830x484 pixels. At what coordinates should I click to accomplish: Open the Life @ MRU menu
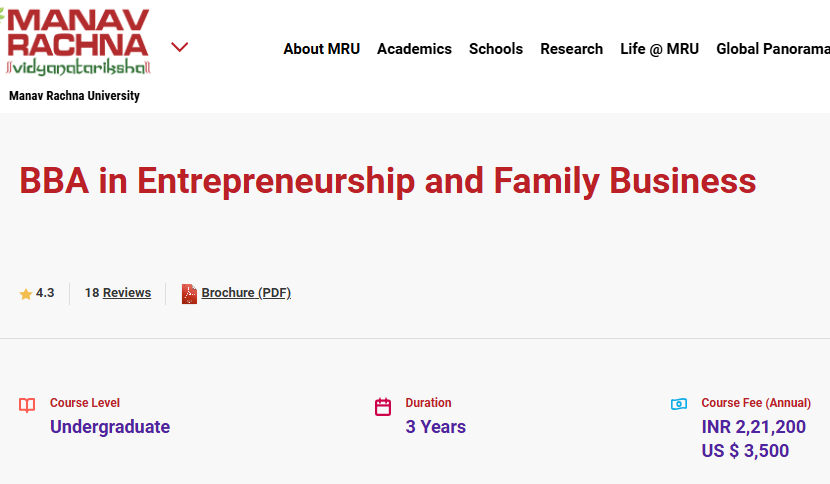click(659, 49)
